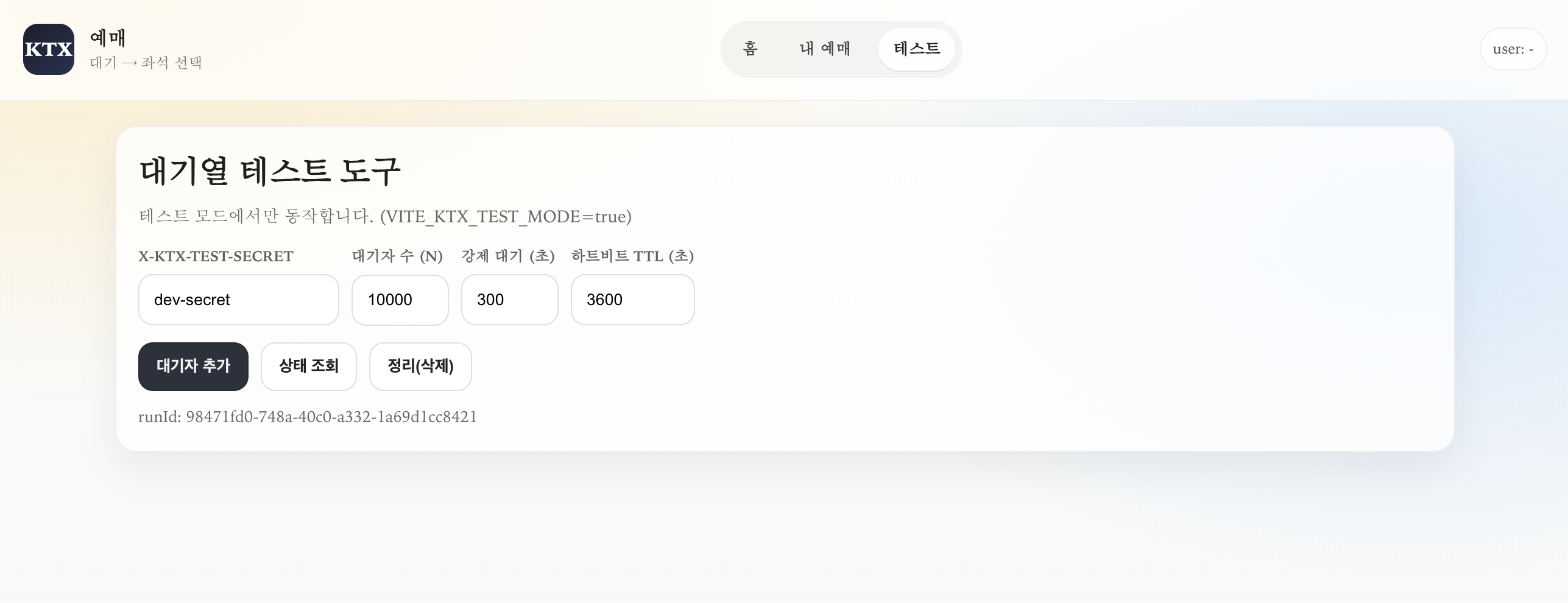
Task: Select the 강제 대기 (초) input field
Action: click(509, 300)
